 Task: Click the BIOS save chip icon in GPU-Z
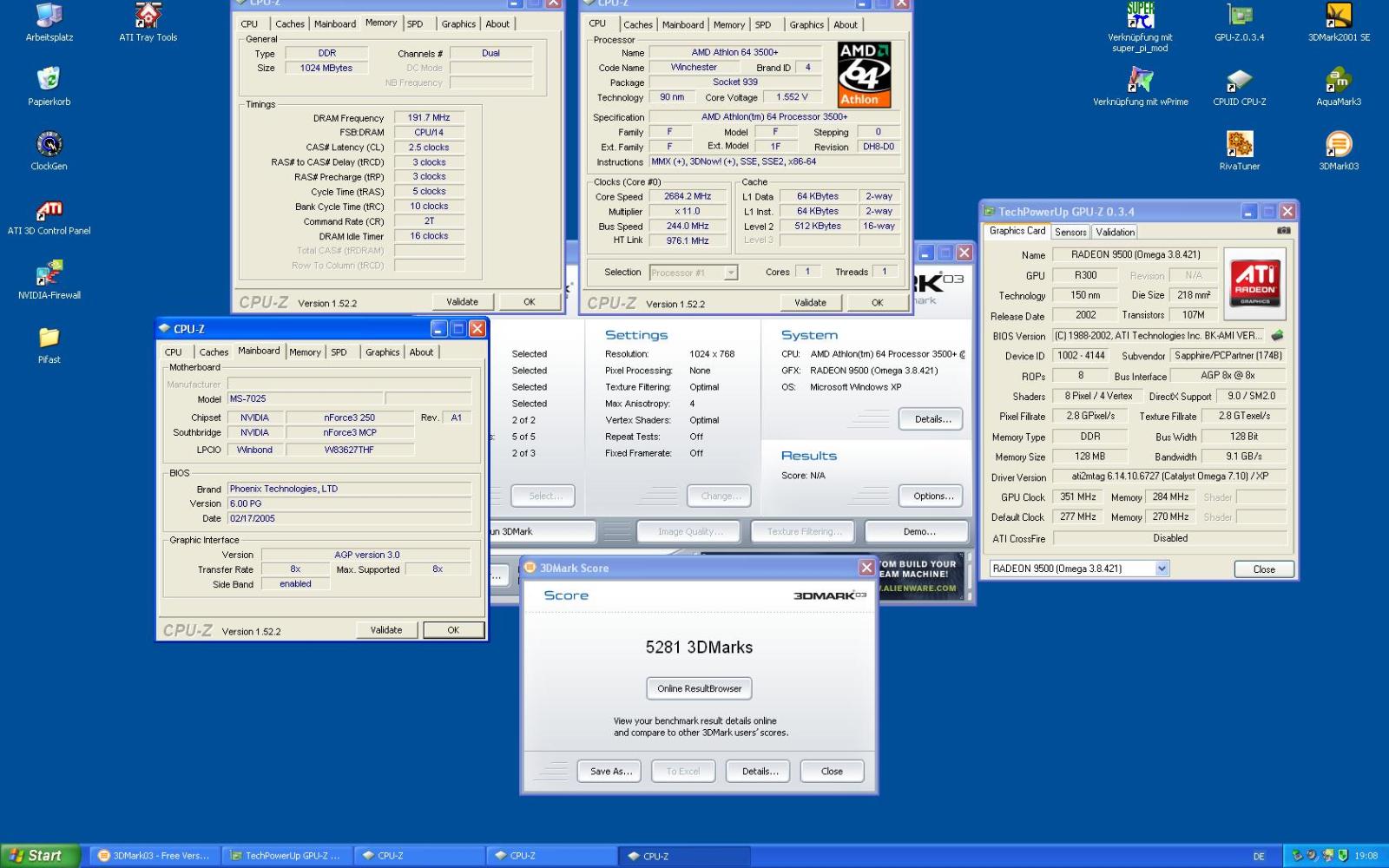click(x=1277, y=335)
